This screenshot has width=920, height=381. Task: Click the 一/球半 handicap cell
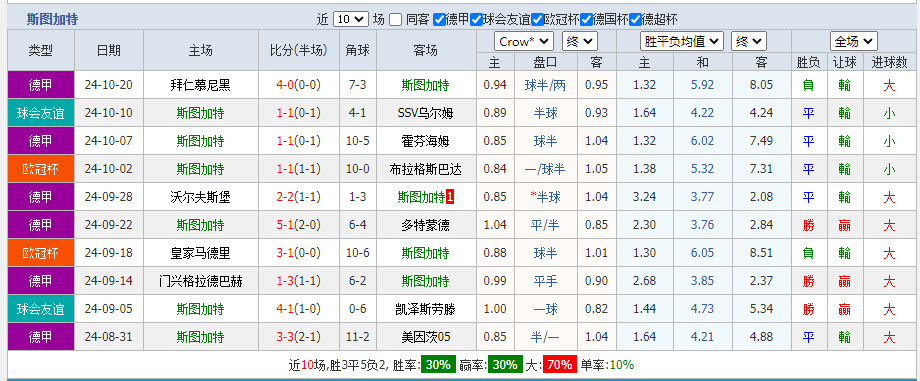[545, 169]
